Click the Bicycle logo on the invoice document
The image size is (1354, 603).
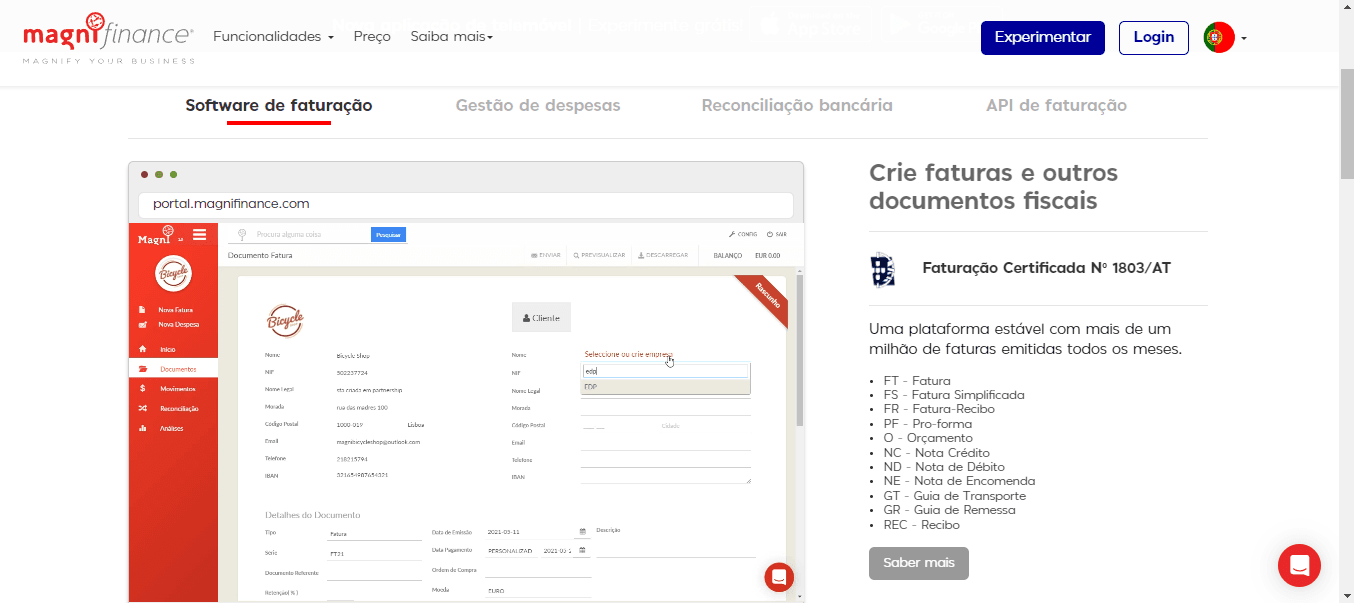(x=285, y=321)
